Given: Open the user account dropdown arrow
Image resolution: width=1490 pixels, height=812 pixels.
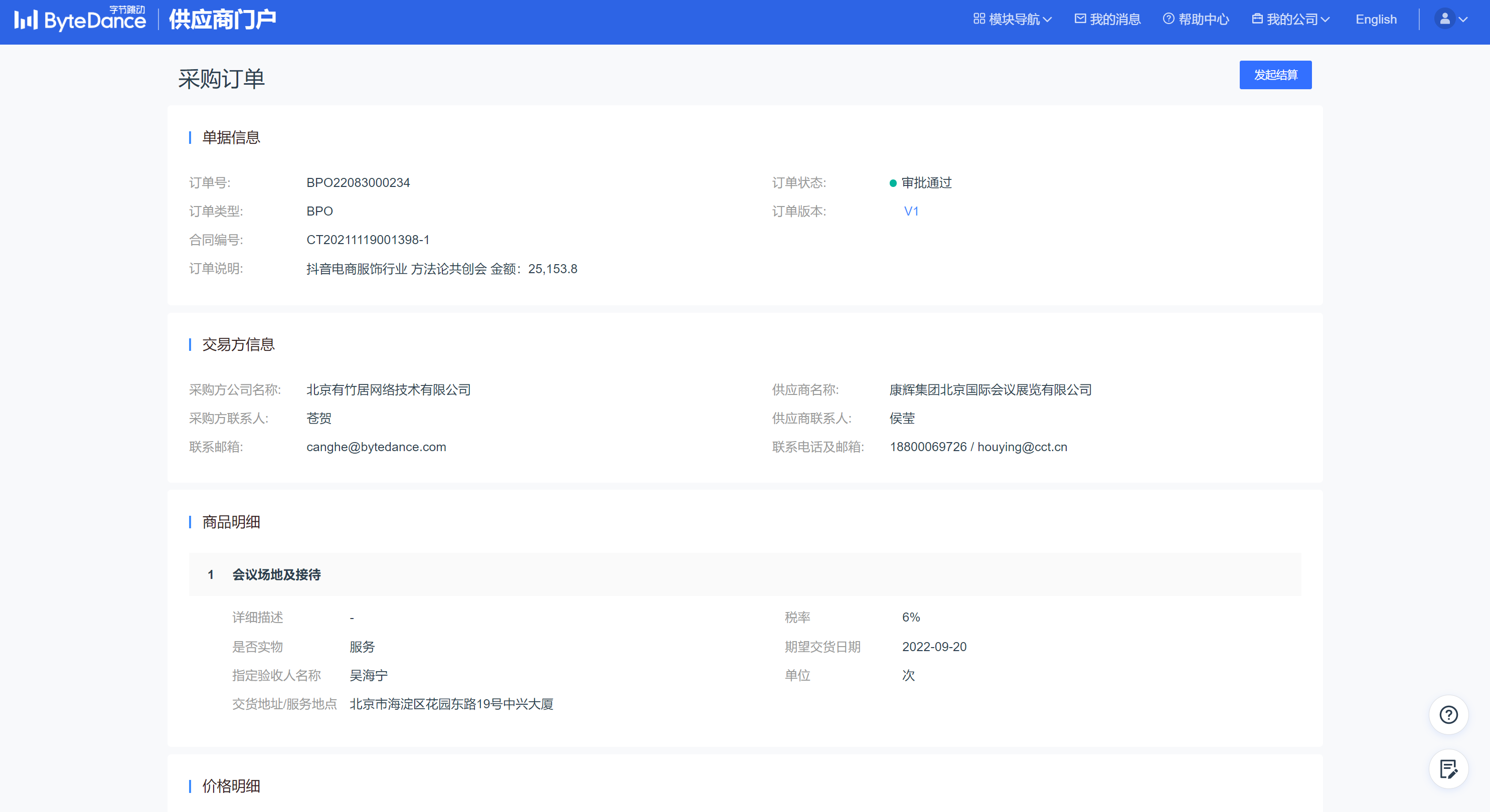Looking at the screenshot, I should (x=1463, y=20).
